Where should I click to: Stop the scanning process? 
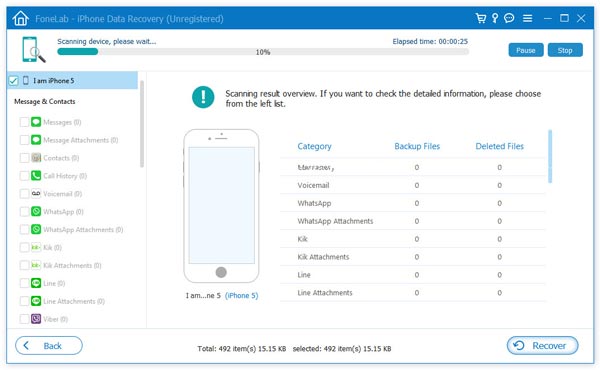point(565,50)
